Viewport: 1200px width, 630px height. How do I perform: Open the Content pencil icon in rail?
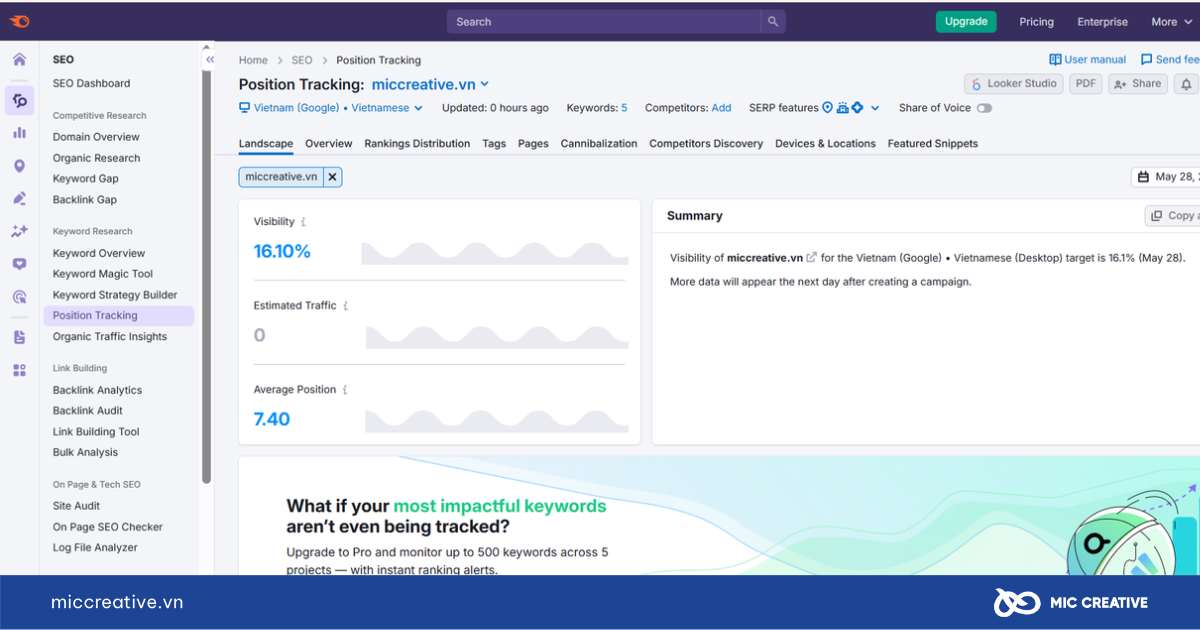pos(19,199)
